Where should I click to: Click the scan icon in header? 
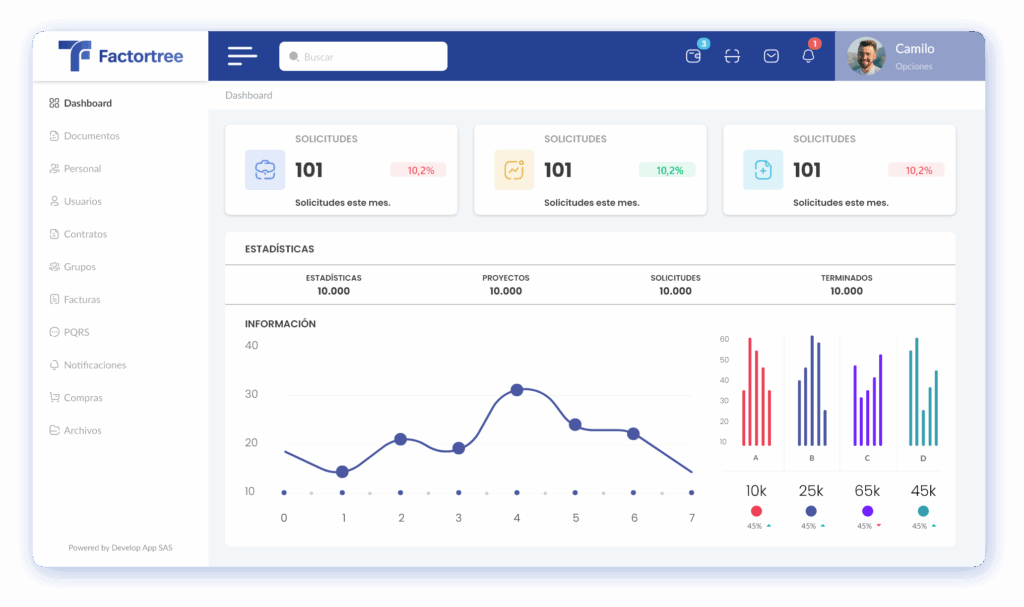click(x=733, y=56)
